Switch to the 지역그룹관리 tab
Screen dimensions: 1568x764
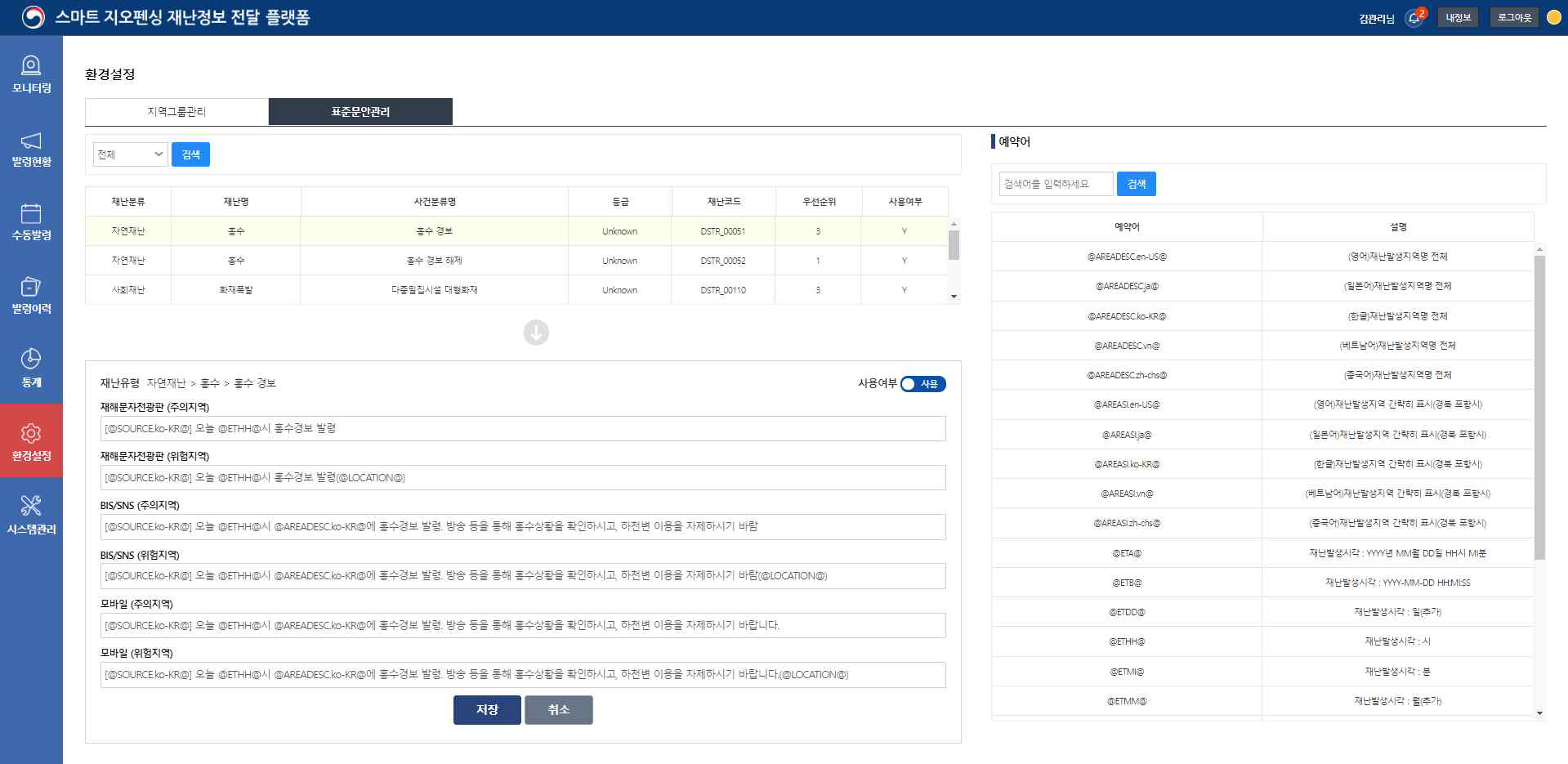(176, 112)
